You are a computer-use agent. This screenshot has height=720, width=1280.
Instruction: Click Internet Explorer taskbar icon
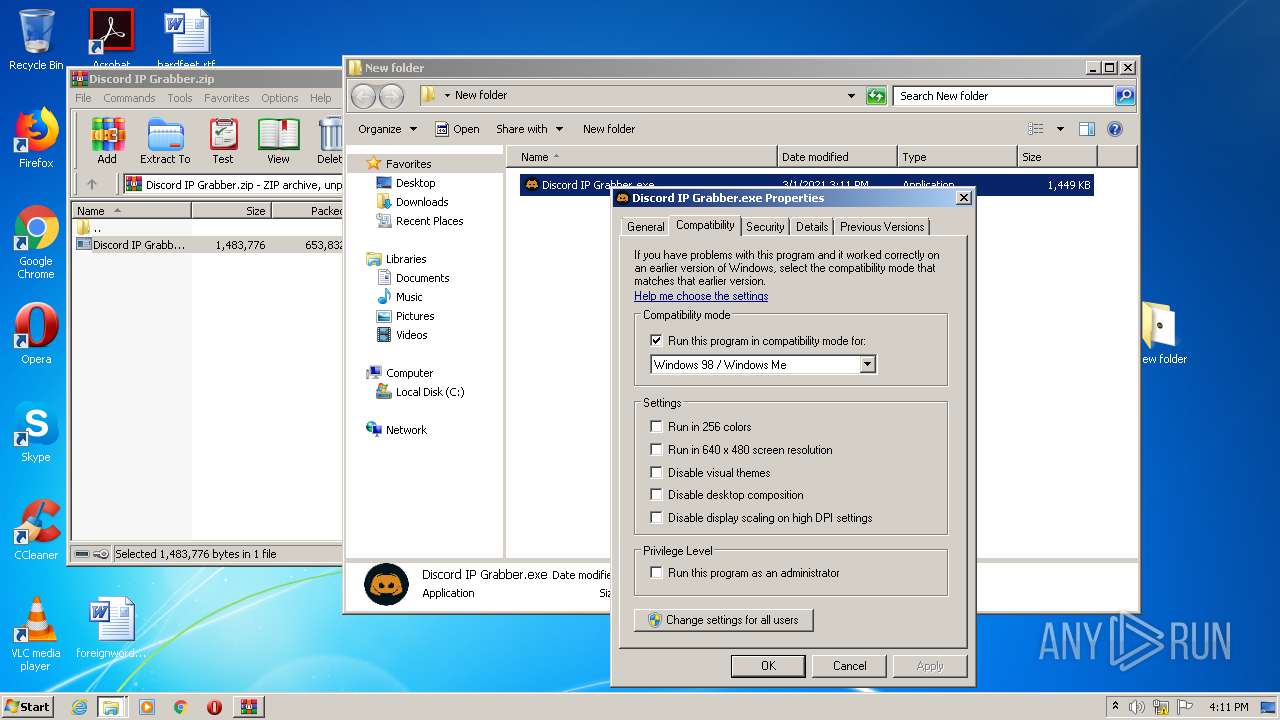(79, 707)
